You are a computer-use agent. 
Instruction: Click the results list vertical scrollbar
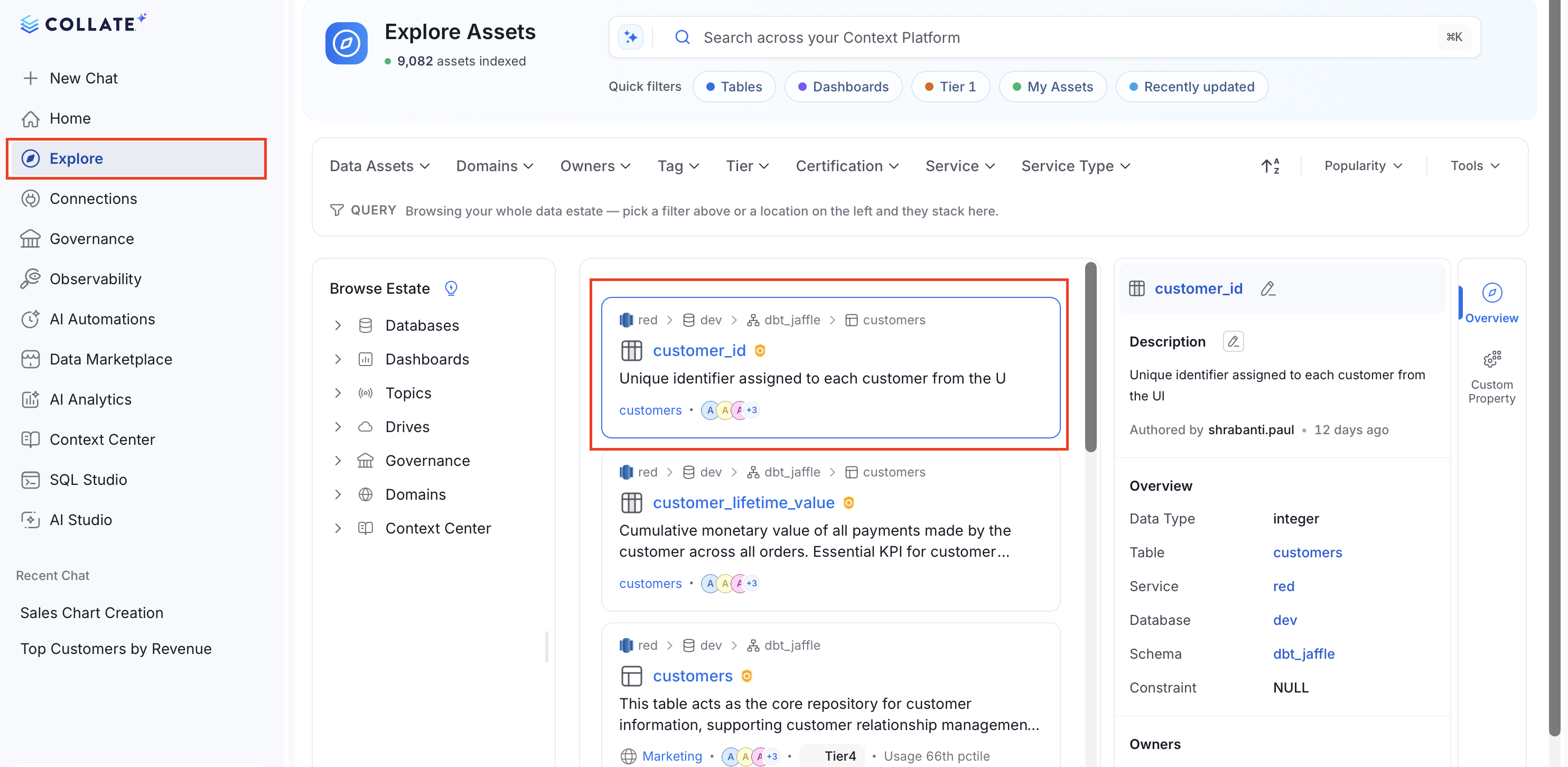[1090, 357]
